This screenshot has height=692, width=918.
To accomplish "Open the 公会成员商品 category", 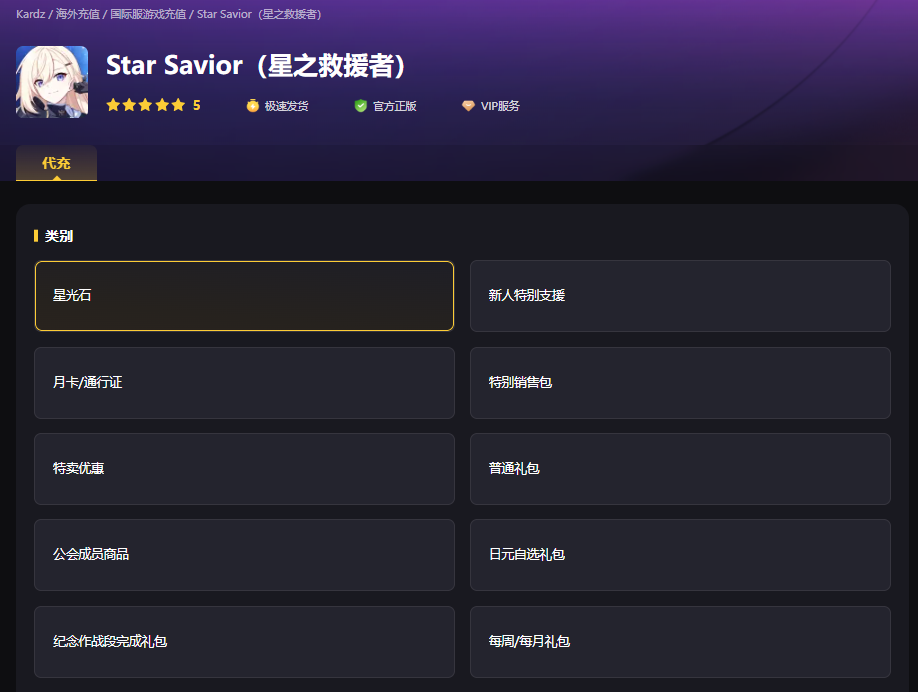I will pos(244,555).
